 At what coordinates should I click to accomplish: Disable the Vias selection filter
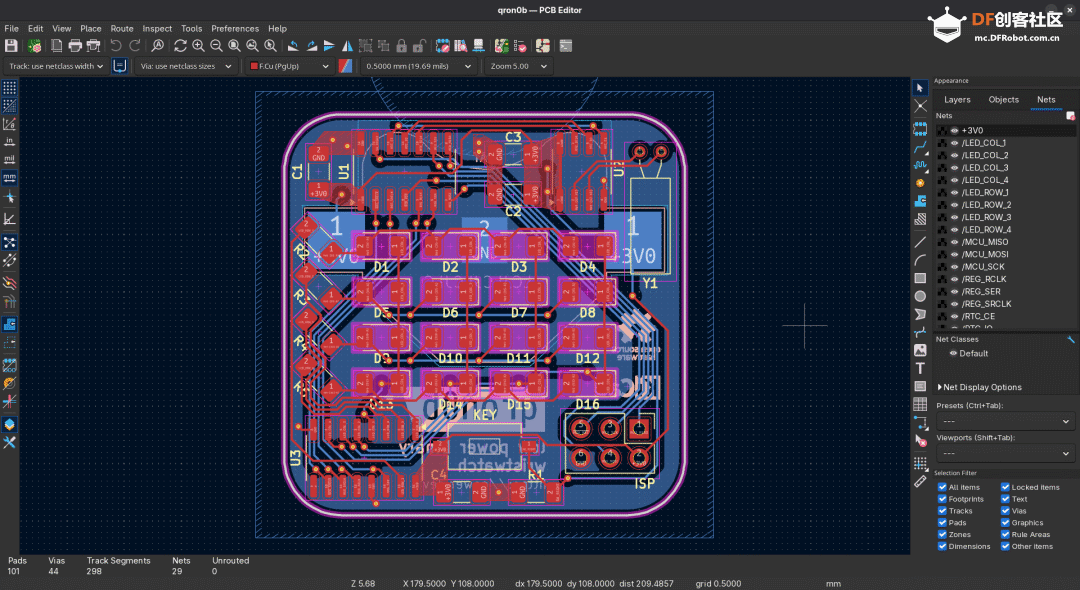1005,511
